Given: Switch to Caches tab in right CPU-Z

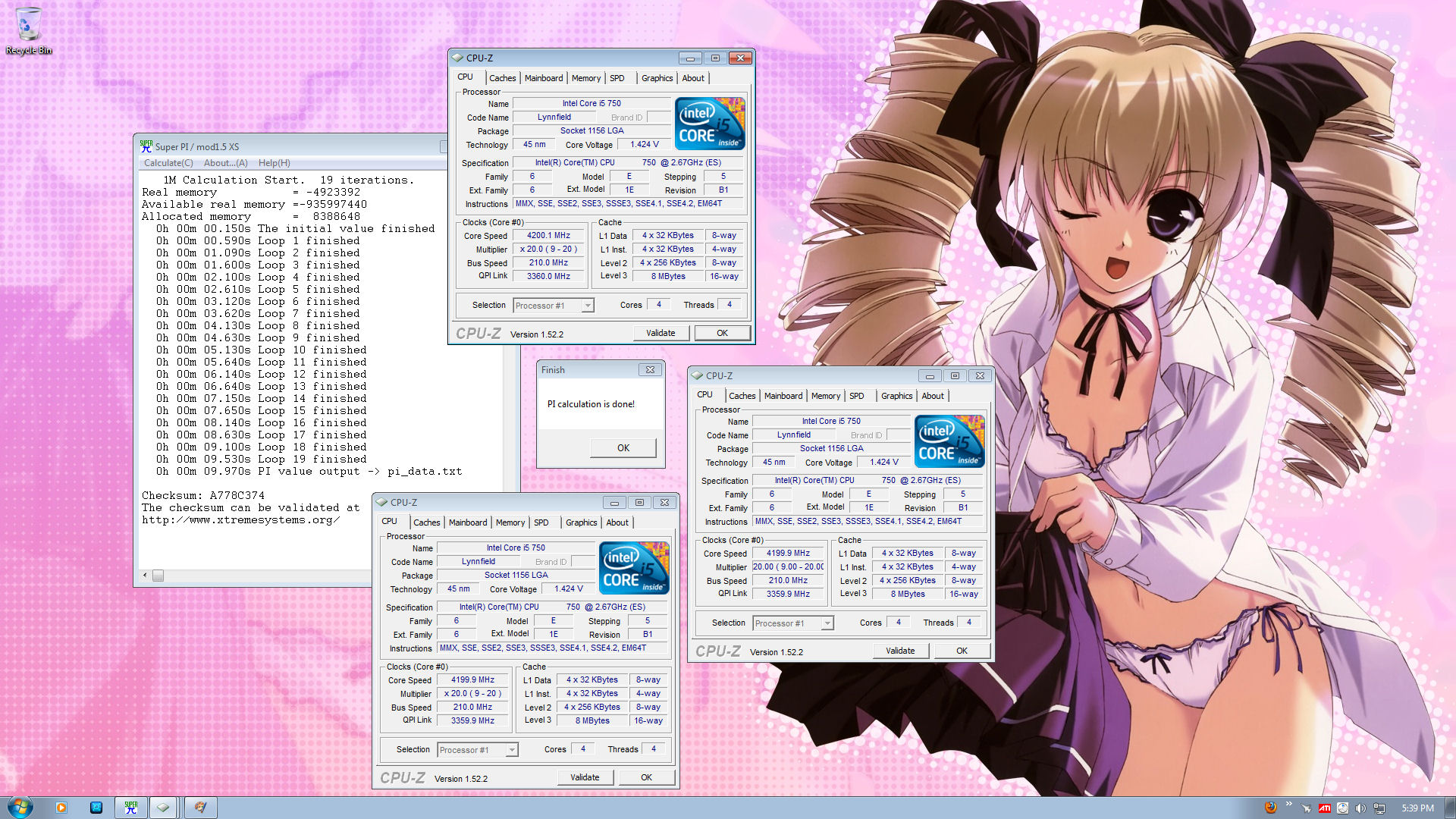Looking at the screenshot, I should tap(742, 396).
